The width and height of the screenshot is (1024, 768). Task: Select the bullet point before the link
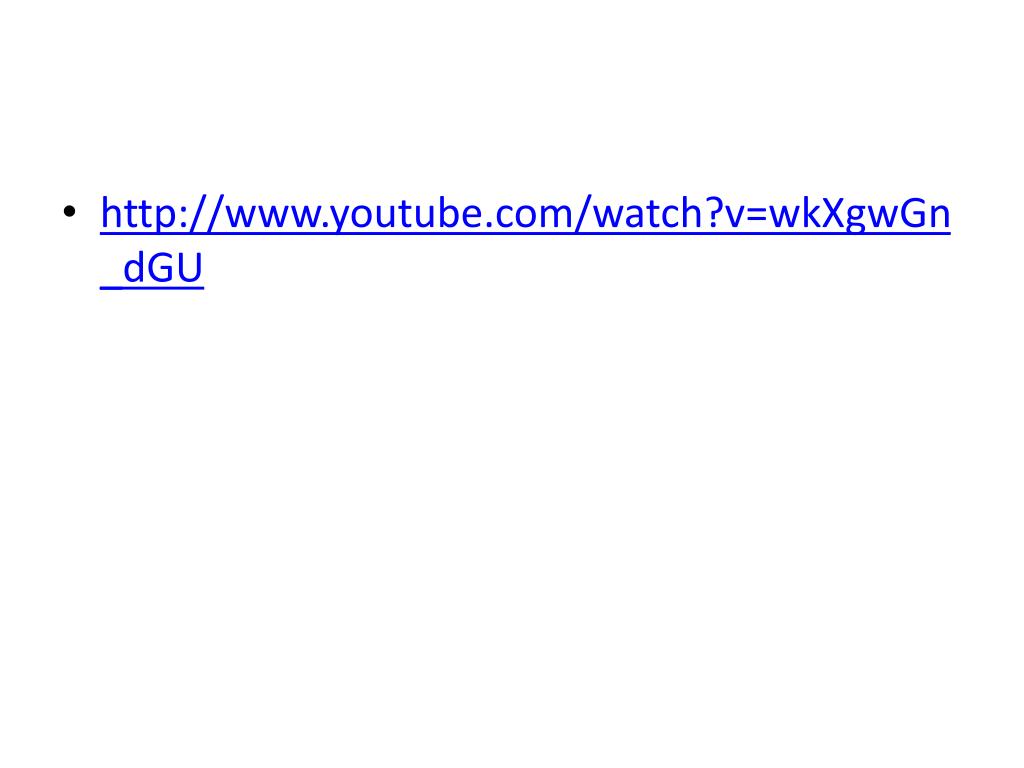pyautogui.click(x=70, y=212)
